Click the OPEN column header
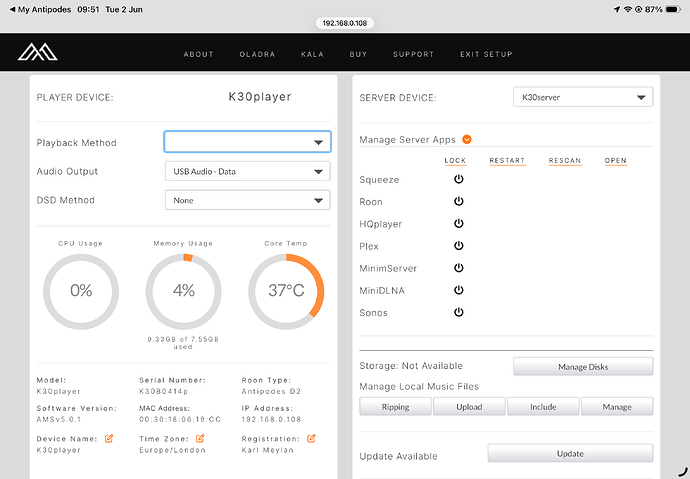 pyautogui.click(x=616, y=161)
